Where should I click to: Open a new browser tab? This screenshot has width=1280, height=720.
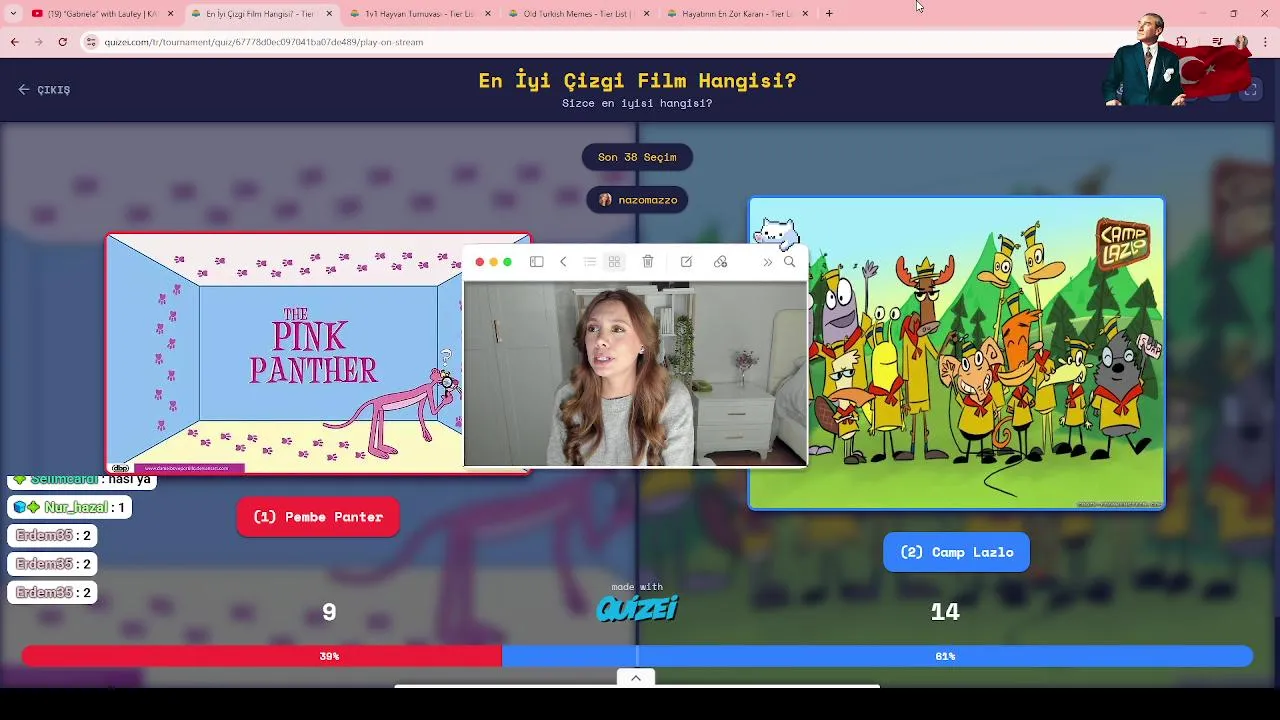point(829,14)
